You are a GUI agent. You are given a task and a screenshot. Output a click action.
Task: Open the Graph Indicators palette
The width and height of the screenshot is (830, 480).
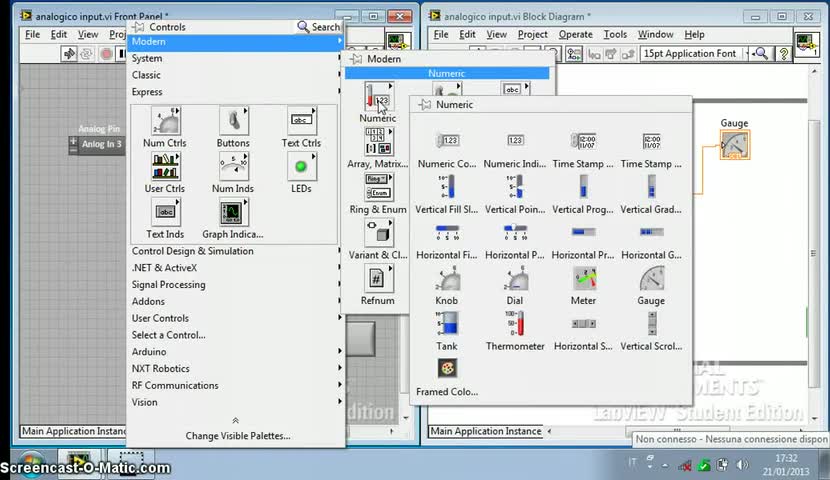(232, 212)
